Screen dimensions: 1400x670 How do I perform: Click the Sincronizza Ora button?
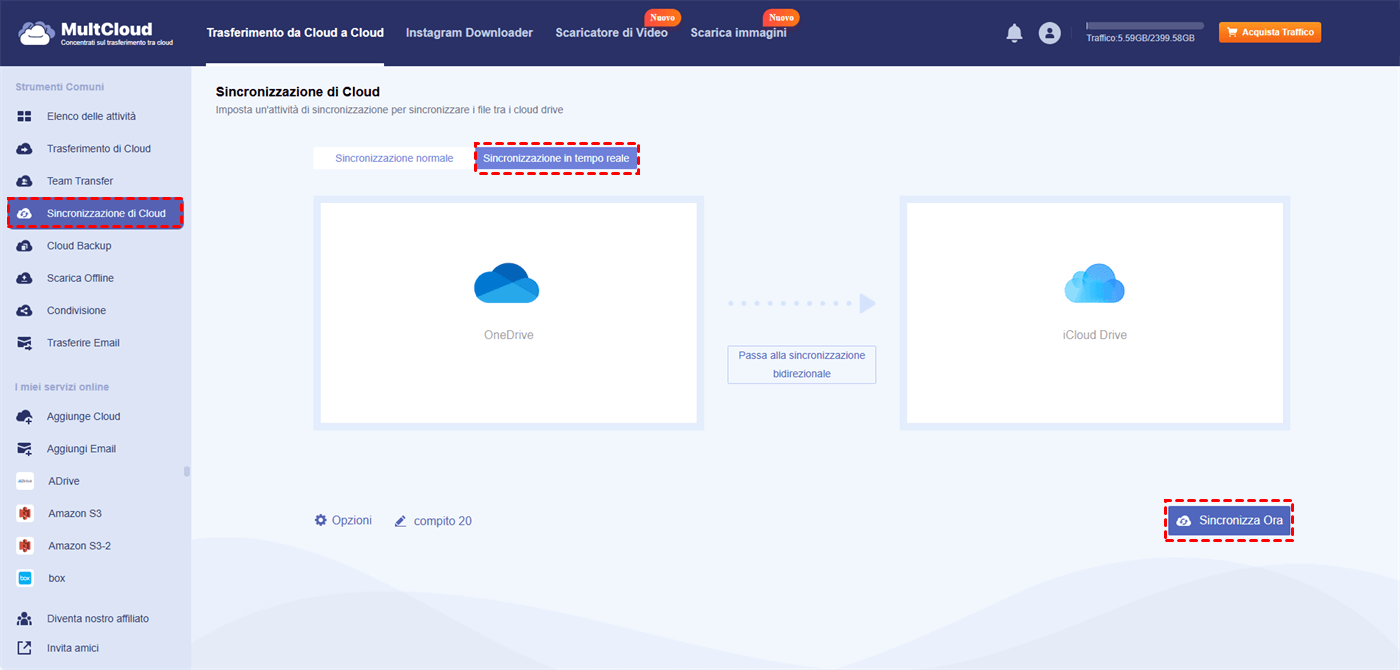1229,520
